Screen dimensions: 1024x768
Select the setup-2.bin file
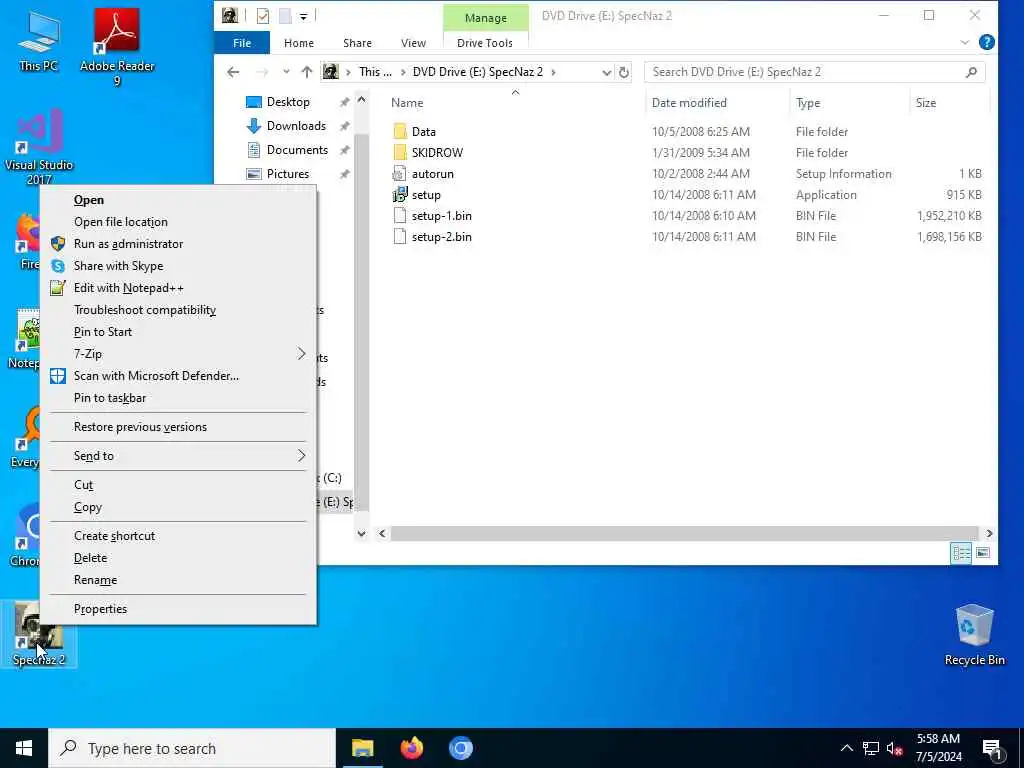tap(441, 236)
